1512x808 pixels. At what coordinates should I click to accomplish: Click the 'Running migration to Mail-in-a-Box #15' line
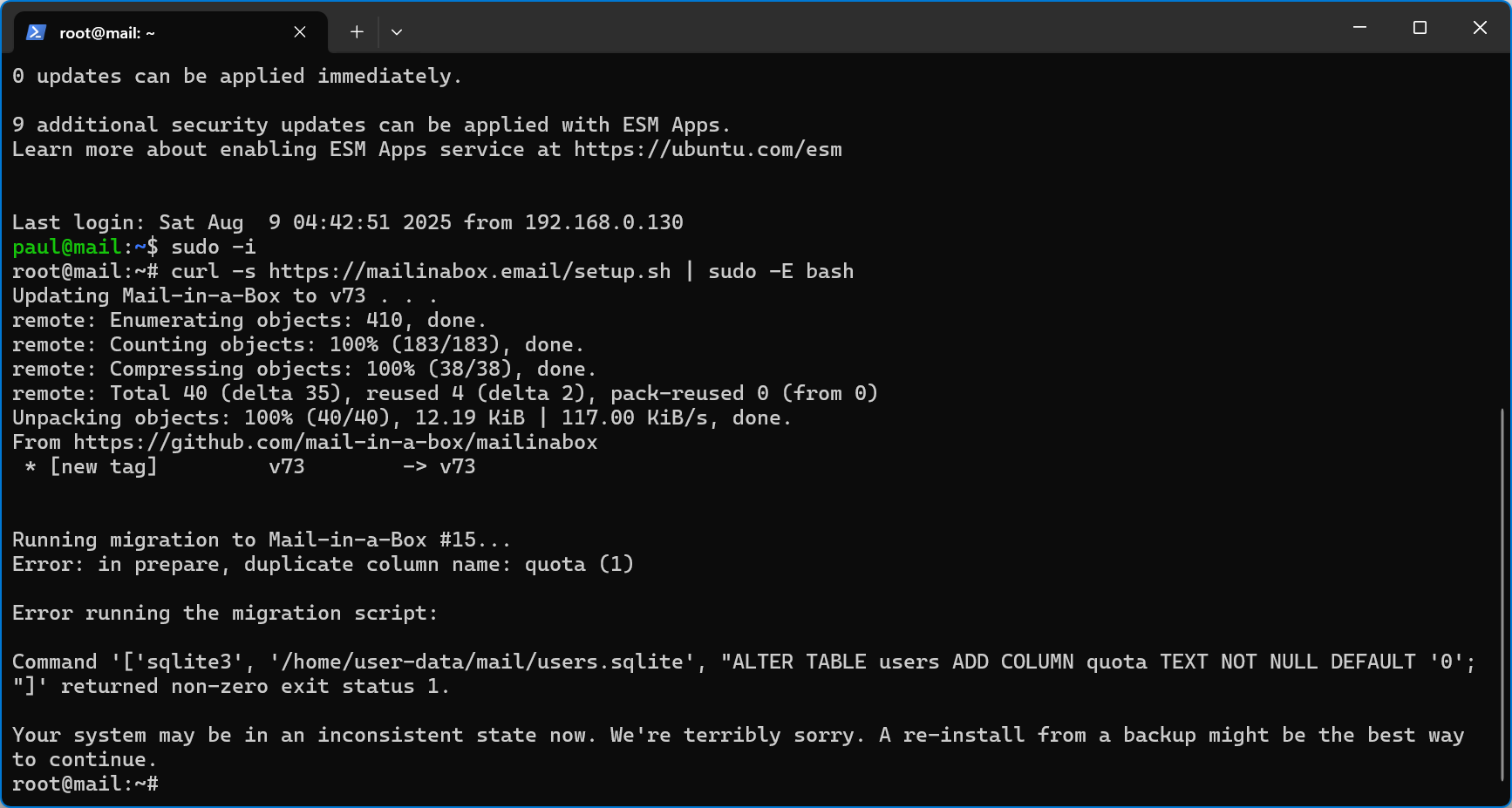coord(262,540)
